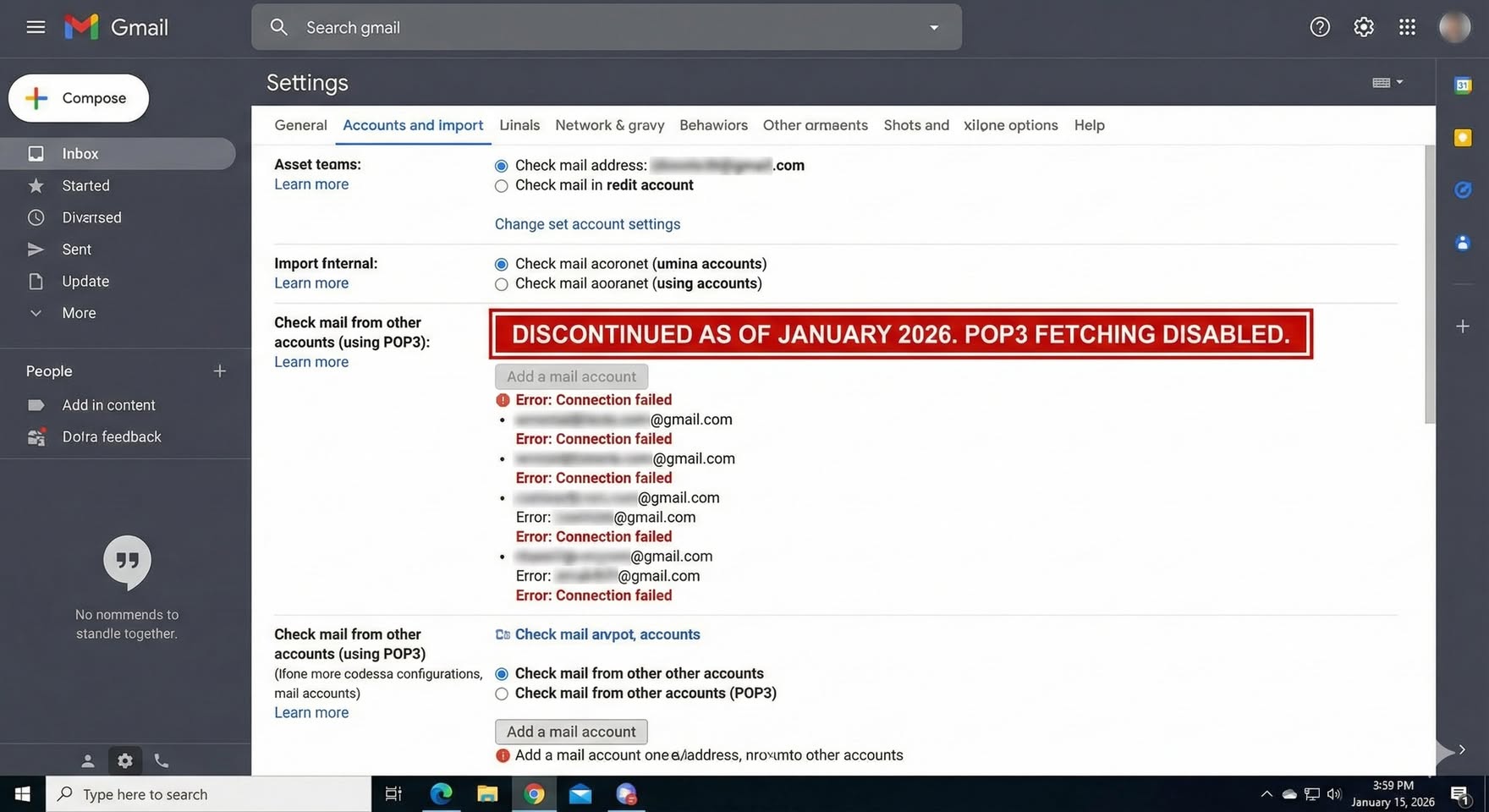Open the help question mark icon
The width and height of the screenshot is (1489, 812).
(1320, 27)
